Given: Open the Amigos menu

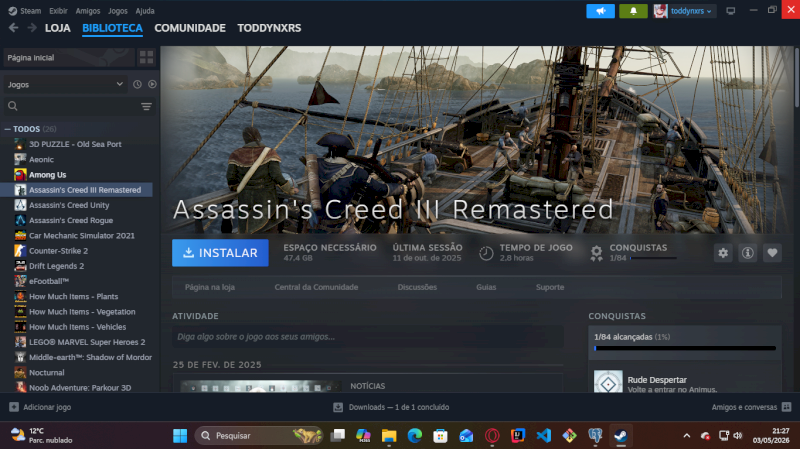Looking at the screenshot, I should (88, 11).
